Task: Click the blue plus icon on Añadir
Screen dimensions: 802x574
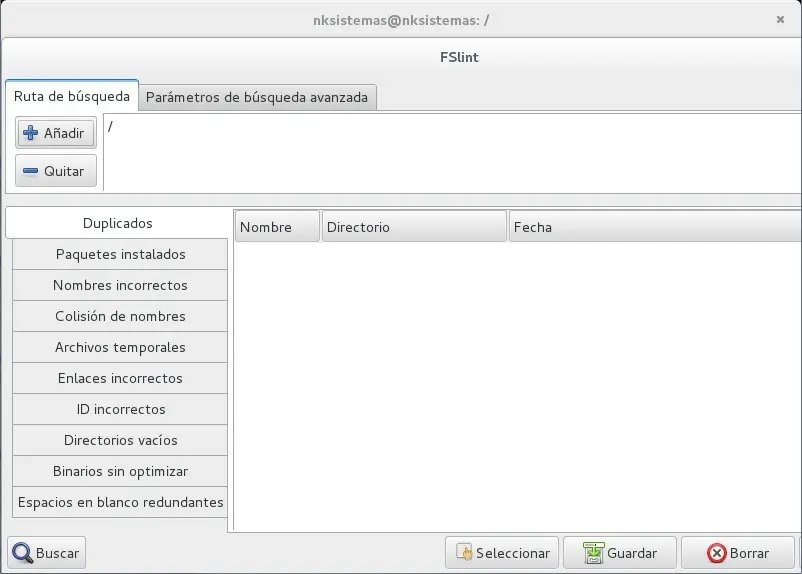Action: click(30, 133)
